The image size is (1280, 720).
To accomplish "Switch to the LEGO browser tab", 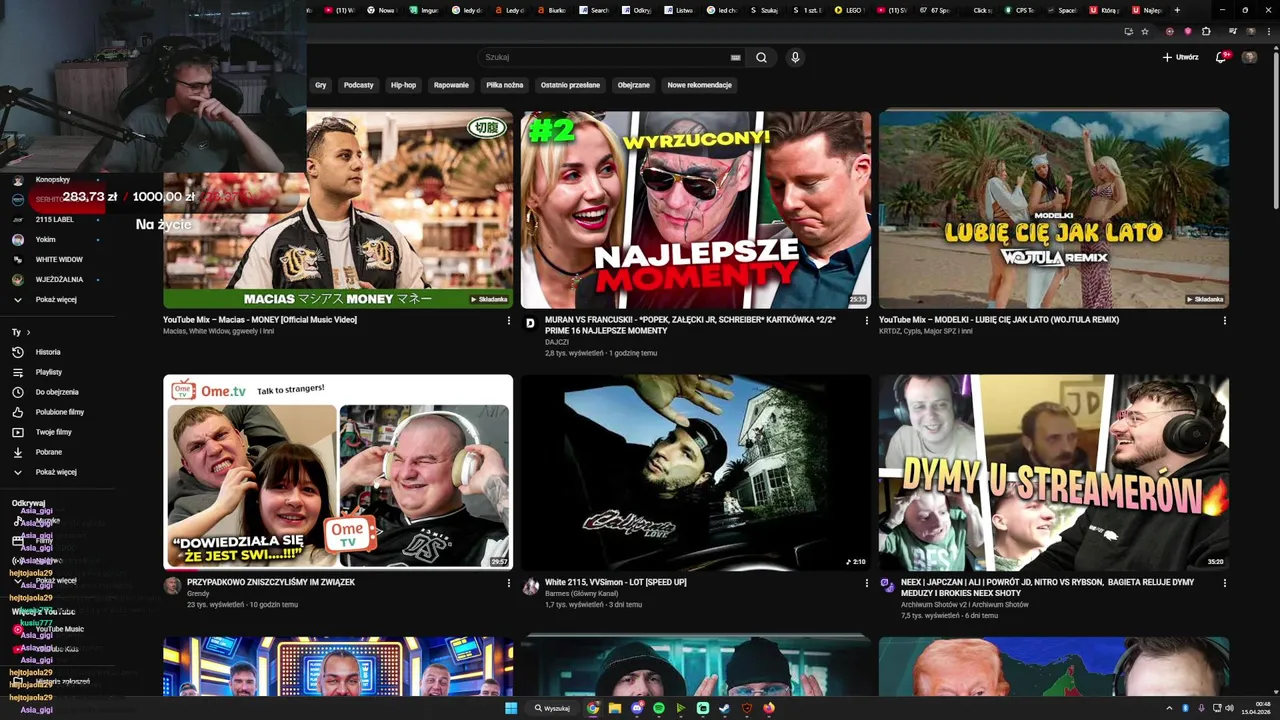I will (x=850, y=10).
